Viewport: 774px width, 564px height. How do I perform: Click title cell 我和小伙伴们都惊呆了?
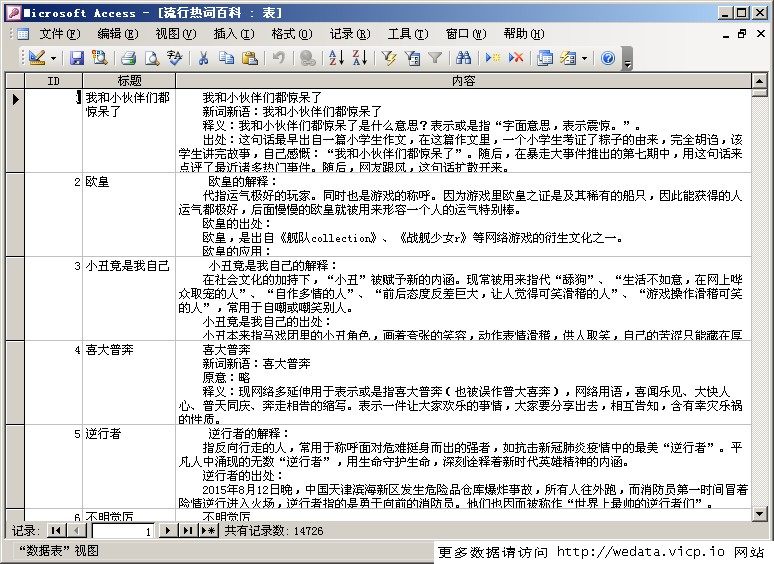coord(129,130)
